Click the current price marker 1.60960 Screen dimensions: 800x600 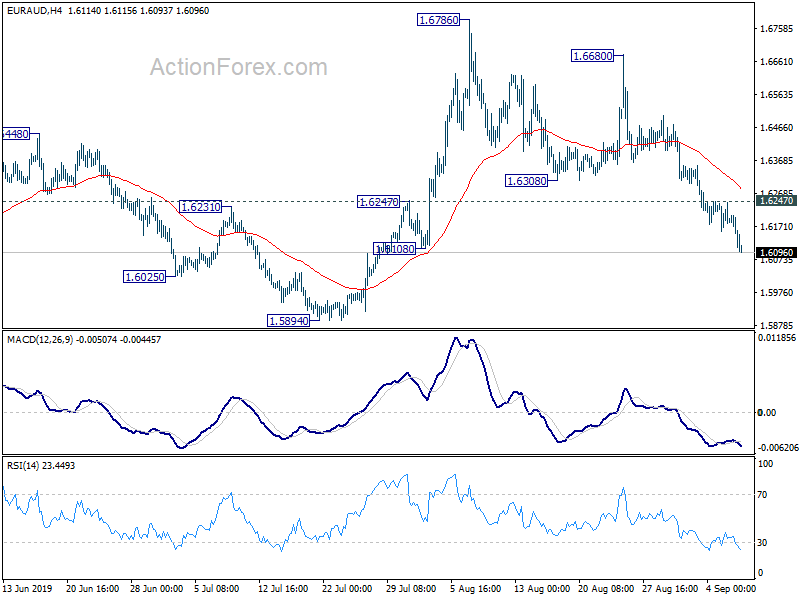point(777,253)
